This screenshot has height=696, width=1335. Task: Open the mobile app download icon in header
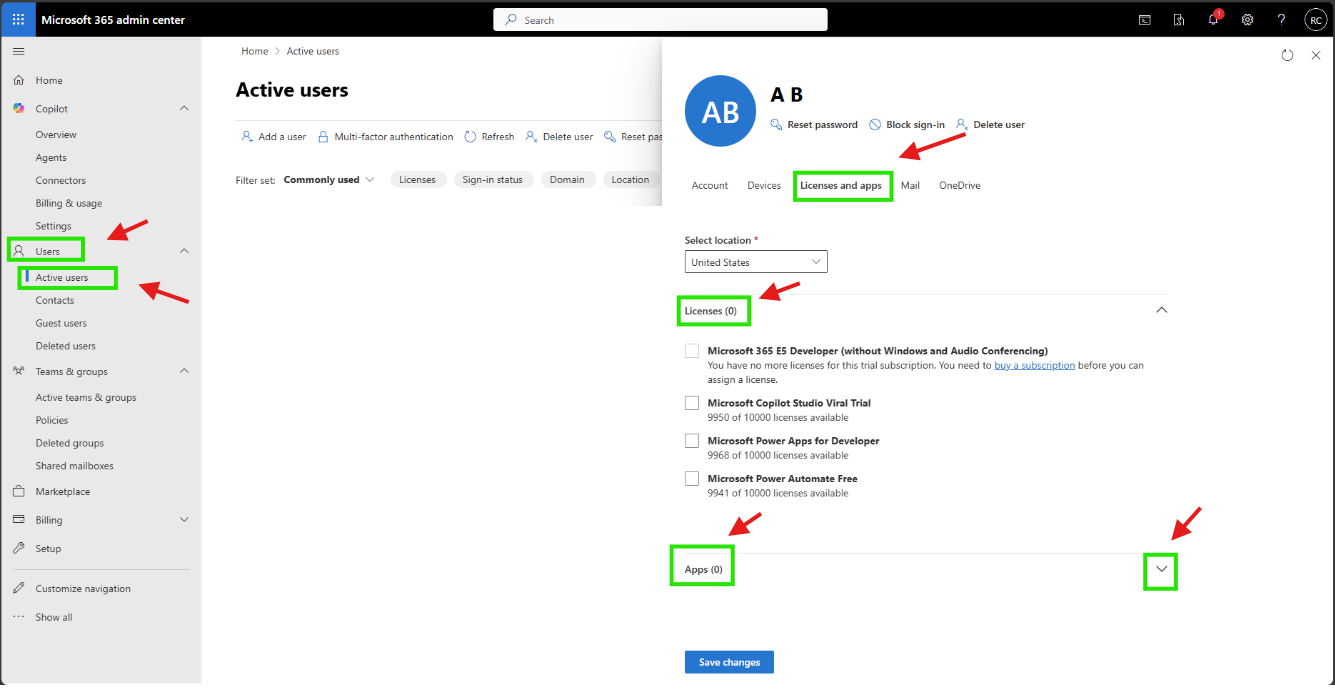point(1179,20)
